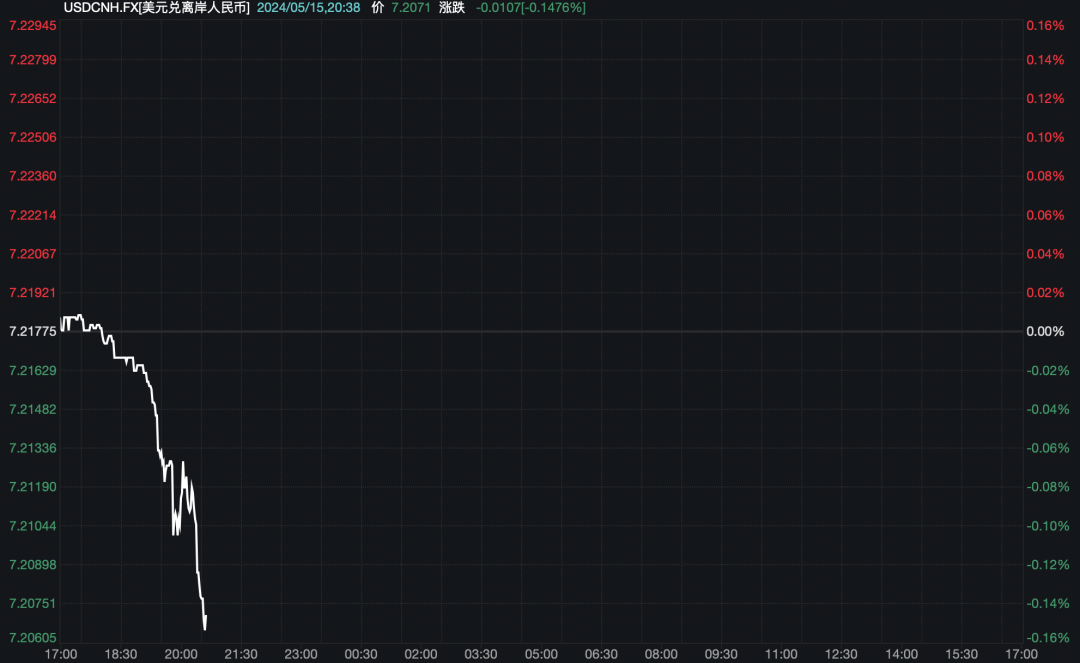Viewport: 1080px width, 663px height.
Task: Click the 18:30 time axis label
Action: click(121, 654)
